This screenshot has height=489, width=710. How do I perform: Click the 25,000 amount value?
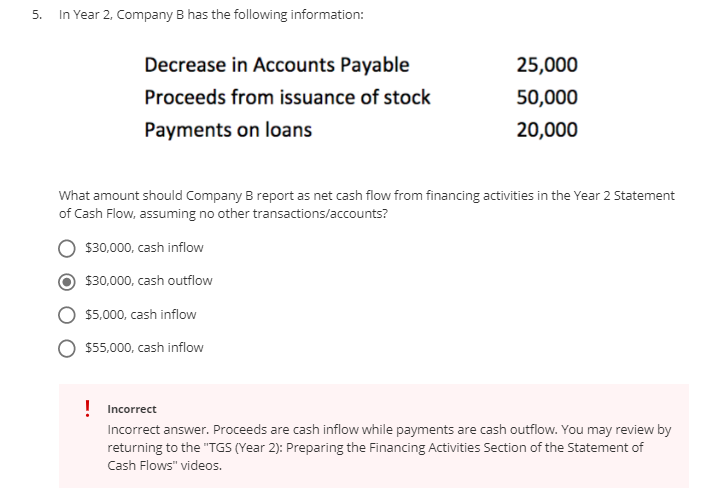pos(547,65)
